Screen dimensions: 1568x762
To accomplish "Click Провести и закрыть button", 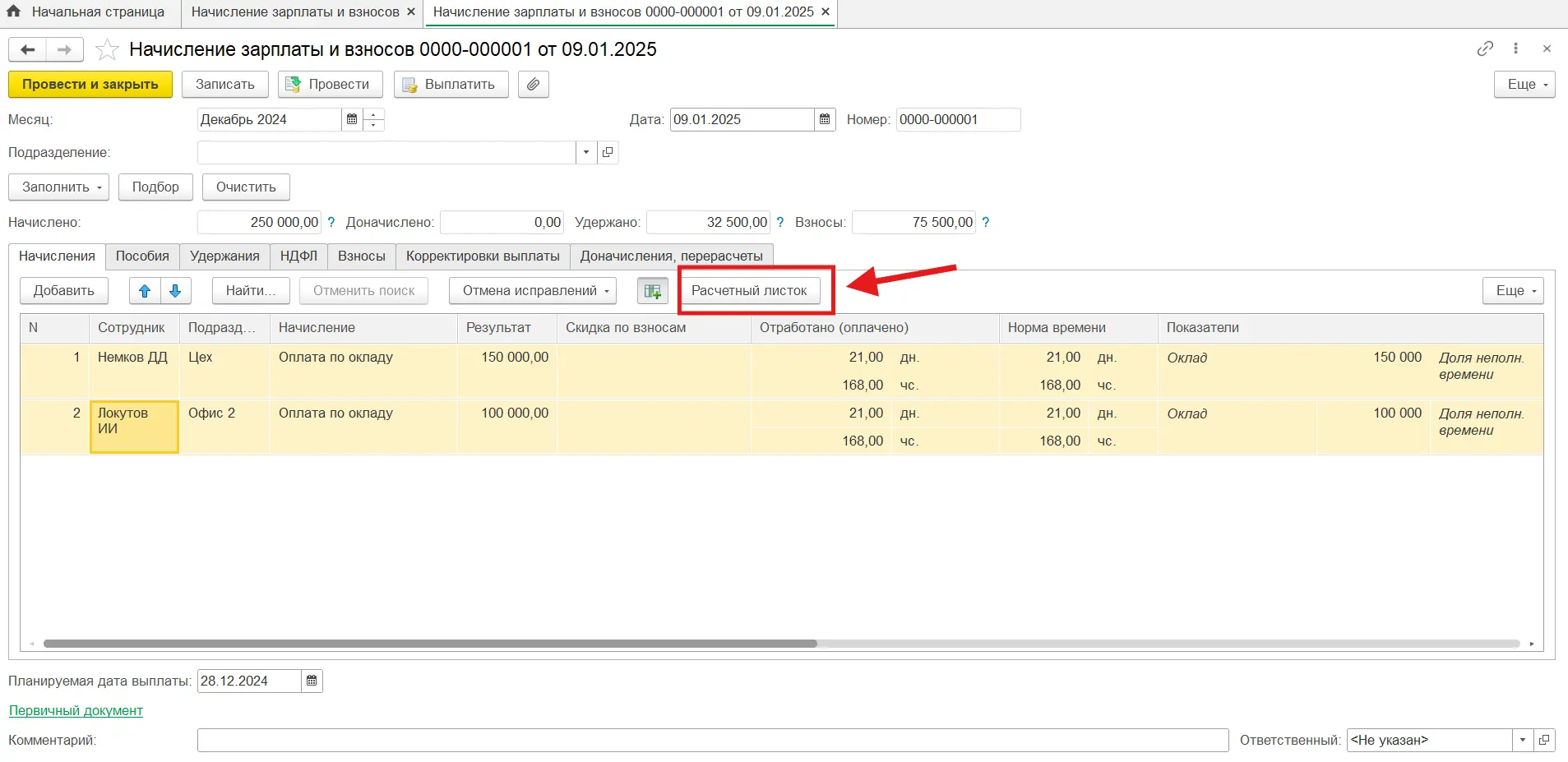I will coord(90,85).
